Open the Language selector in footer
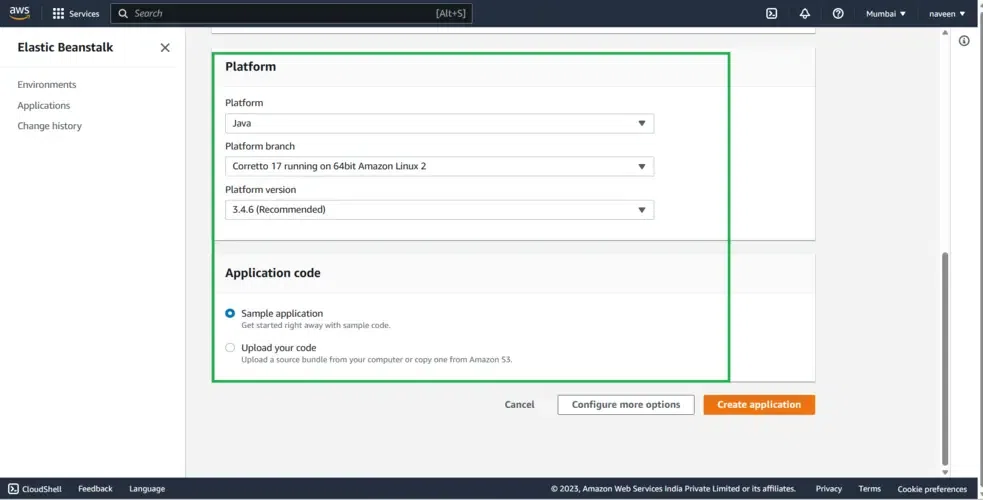 [147, 489]
